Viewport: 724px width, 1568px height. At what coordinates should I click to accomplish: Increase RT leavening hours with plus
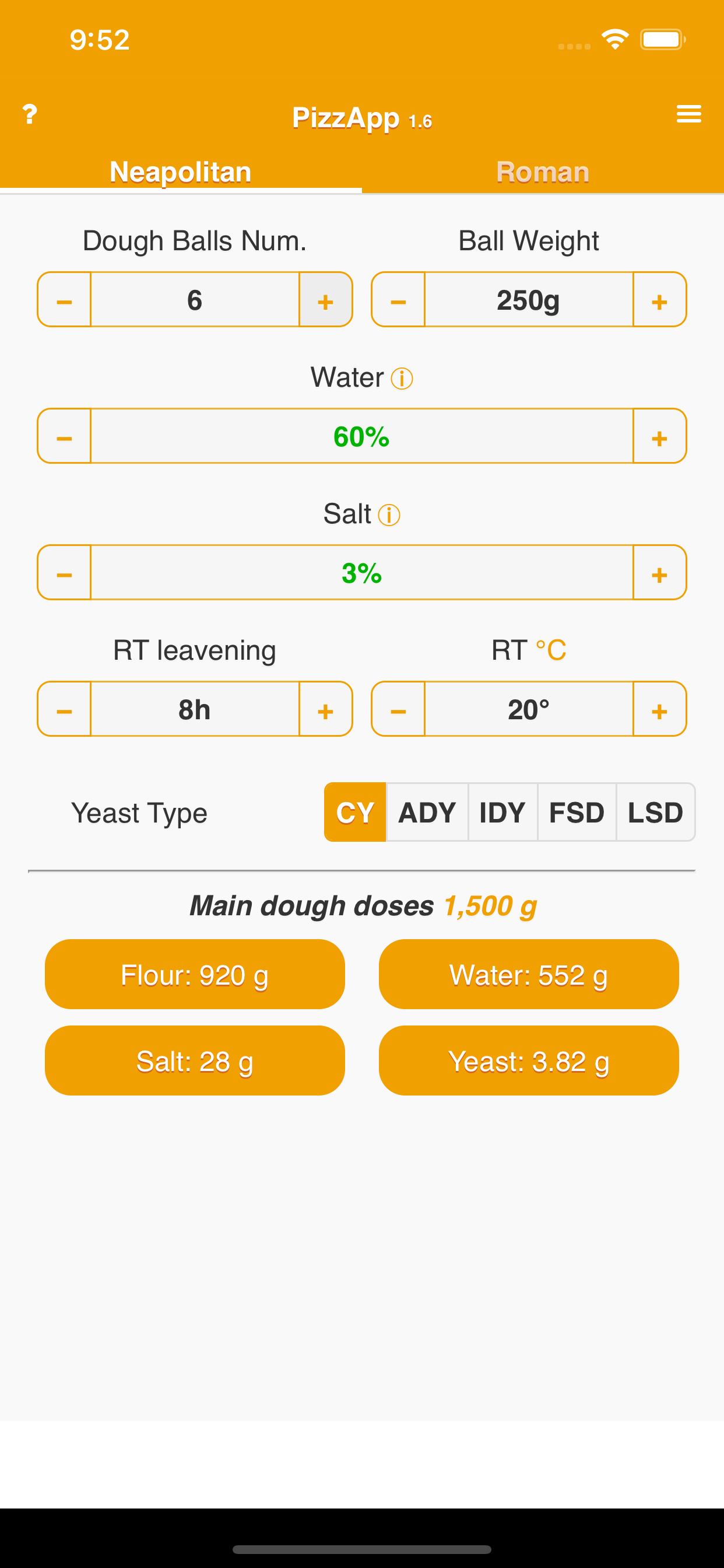click(x=325, y=709)
